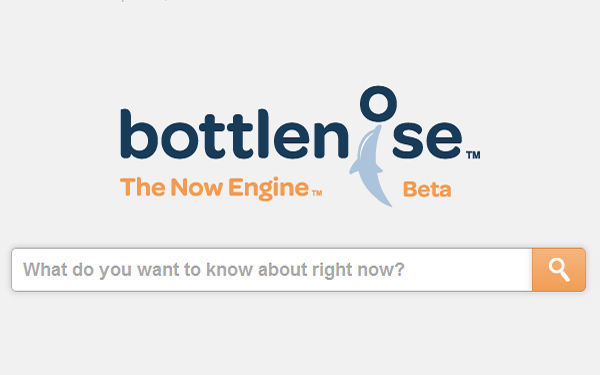600x375 pixels.
Task: Click "The Now Engine" tagline
Action: pos(215,188)
